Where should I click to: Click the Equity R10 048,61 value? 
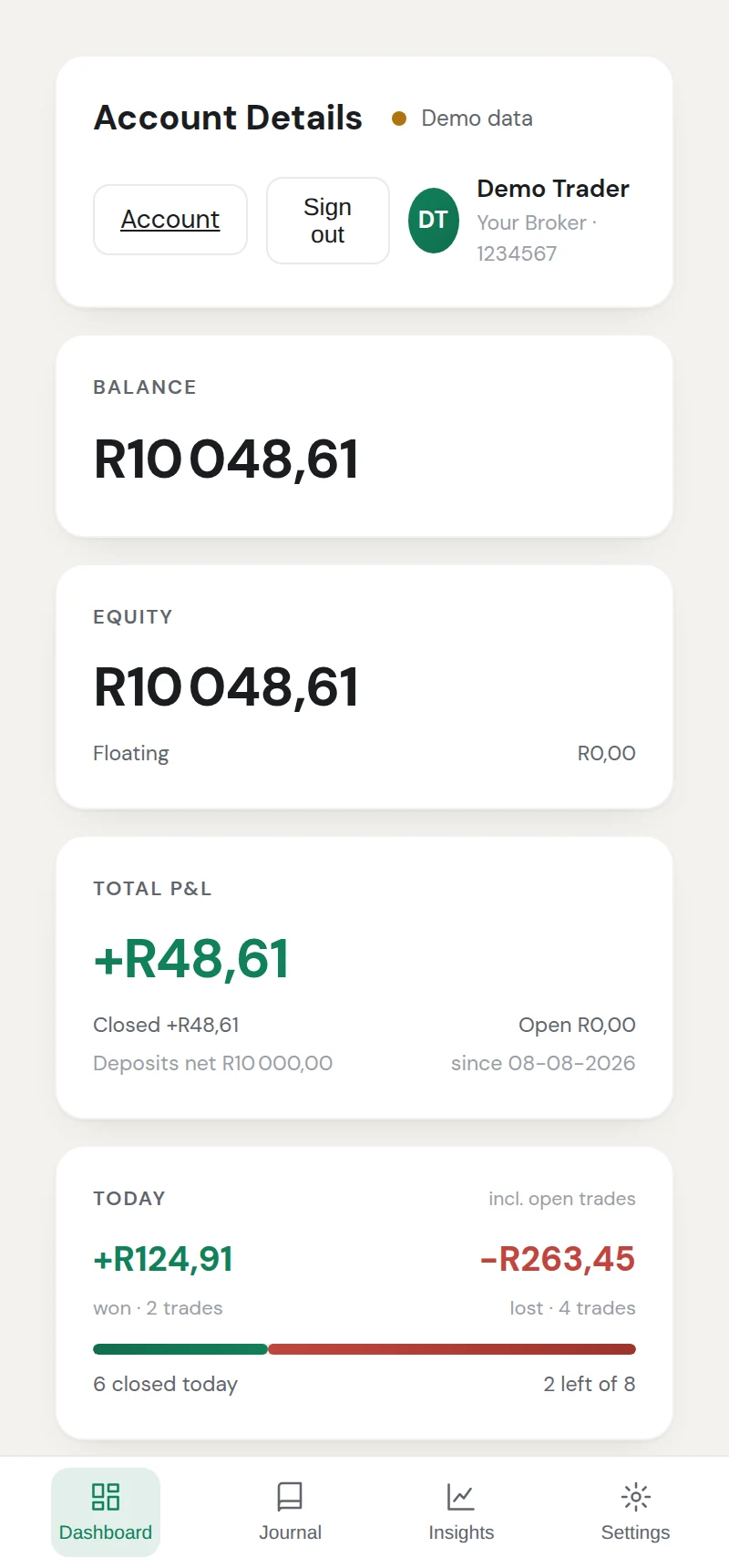pyautogui.click(x=226, y=686)
